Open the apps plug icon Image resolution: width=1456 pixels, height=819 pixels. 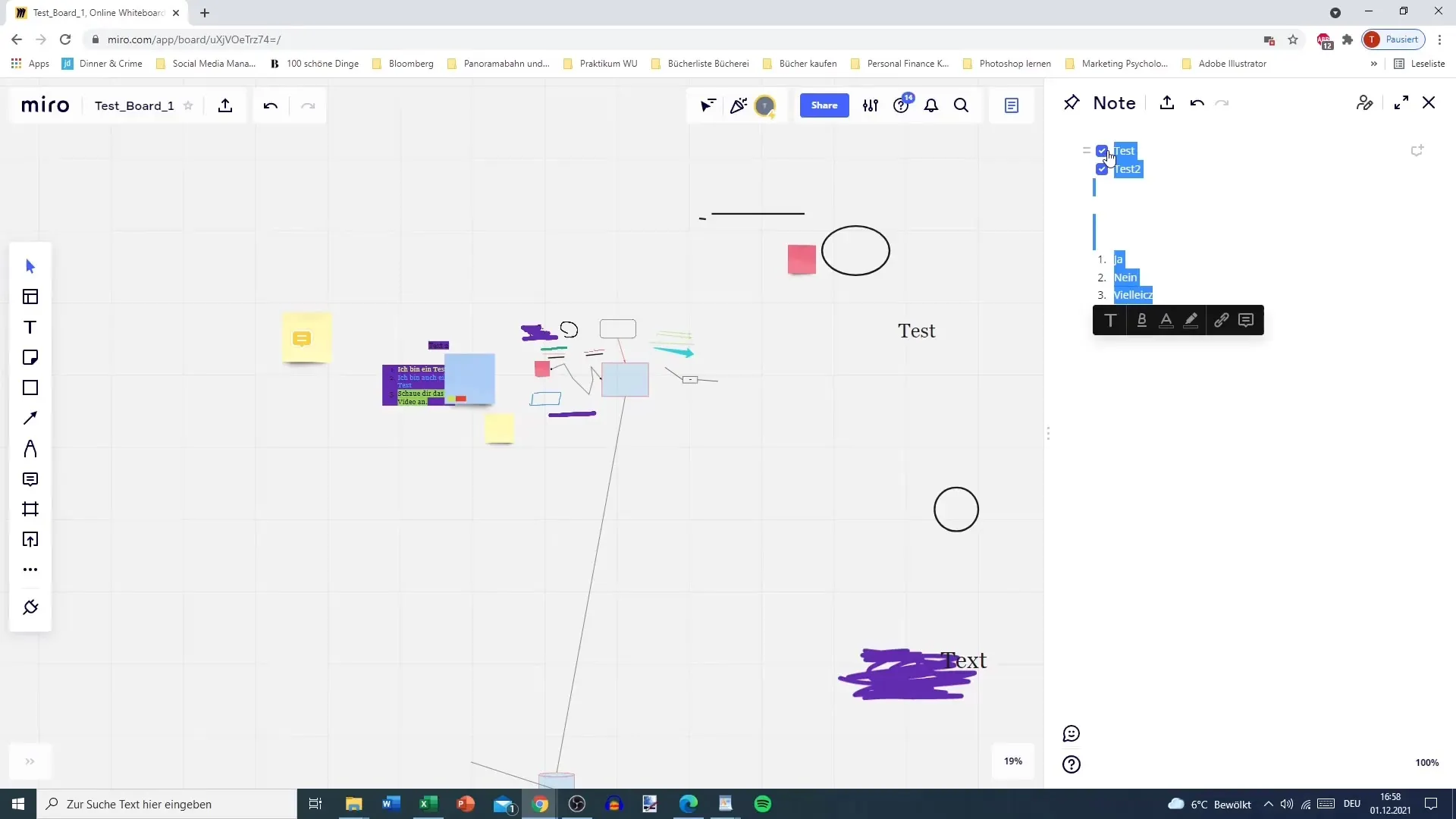[x=30, y=607]
